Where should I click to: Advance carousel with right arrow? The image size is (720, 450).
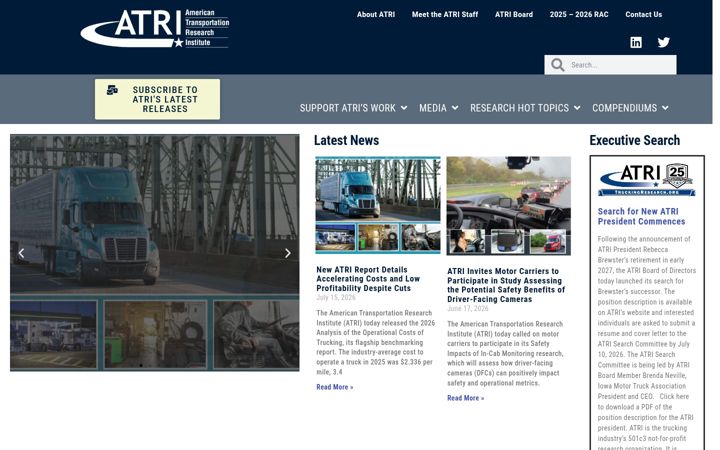[287, 253]
